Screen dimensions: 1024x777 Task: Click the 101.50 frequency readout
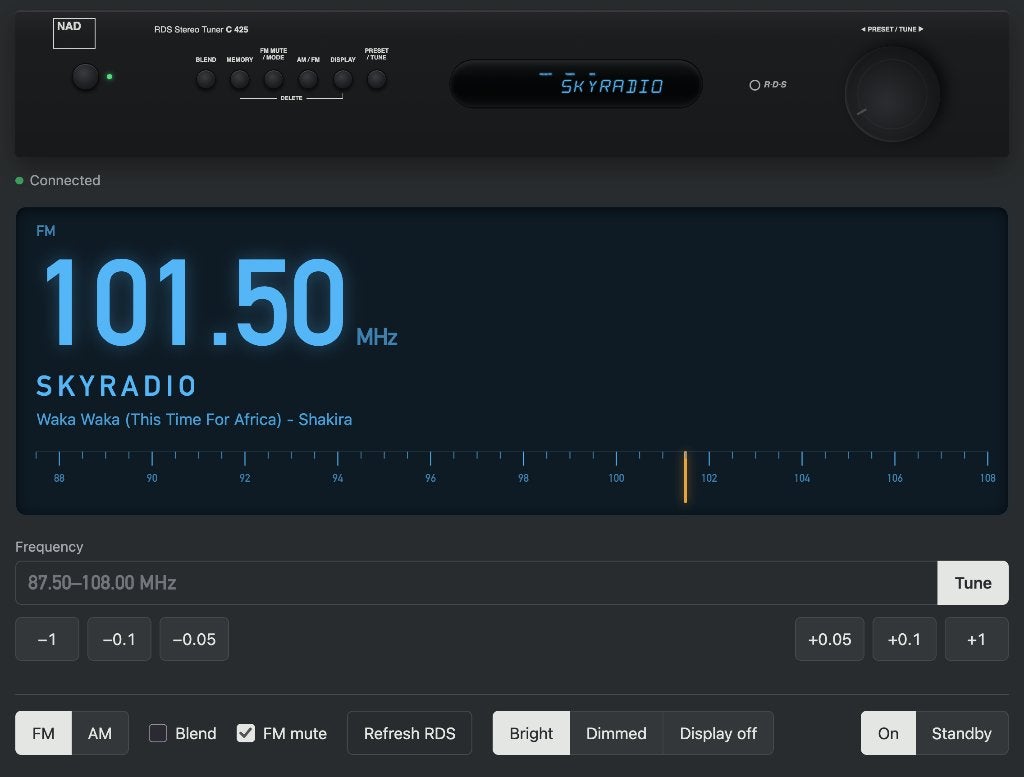[194, 302]
